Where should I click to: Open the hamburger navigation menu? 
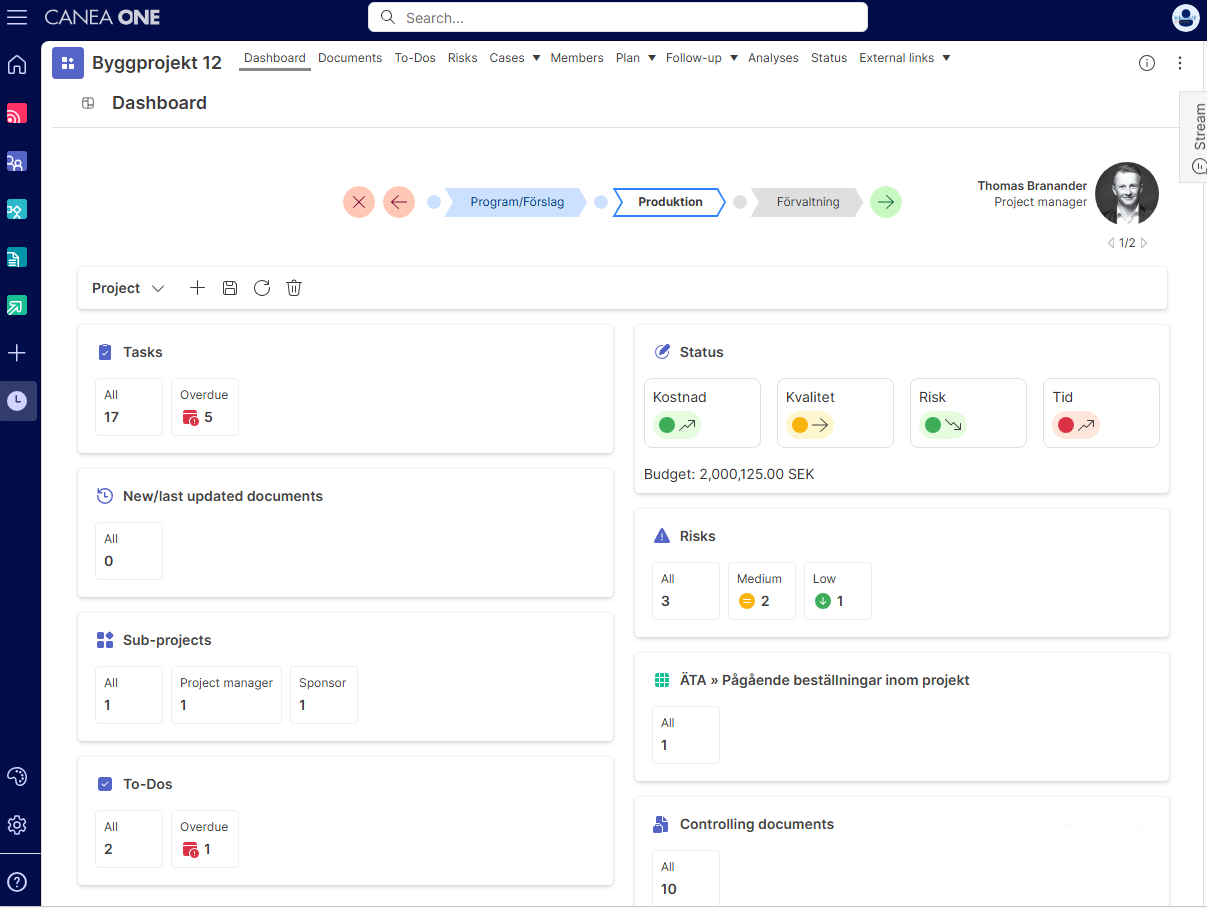(x=17, y=17)
